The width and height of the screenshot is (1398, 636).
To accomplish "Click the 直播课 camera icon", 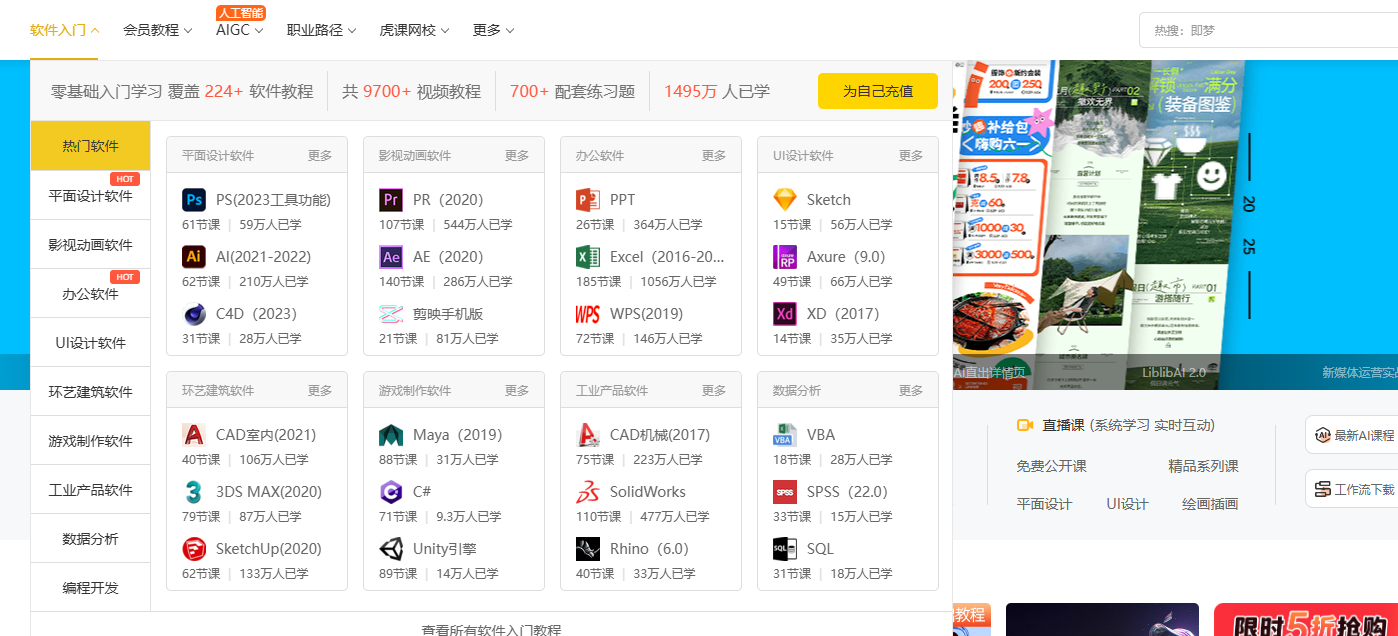I will tap(1024, 425).
